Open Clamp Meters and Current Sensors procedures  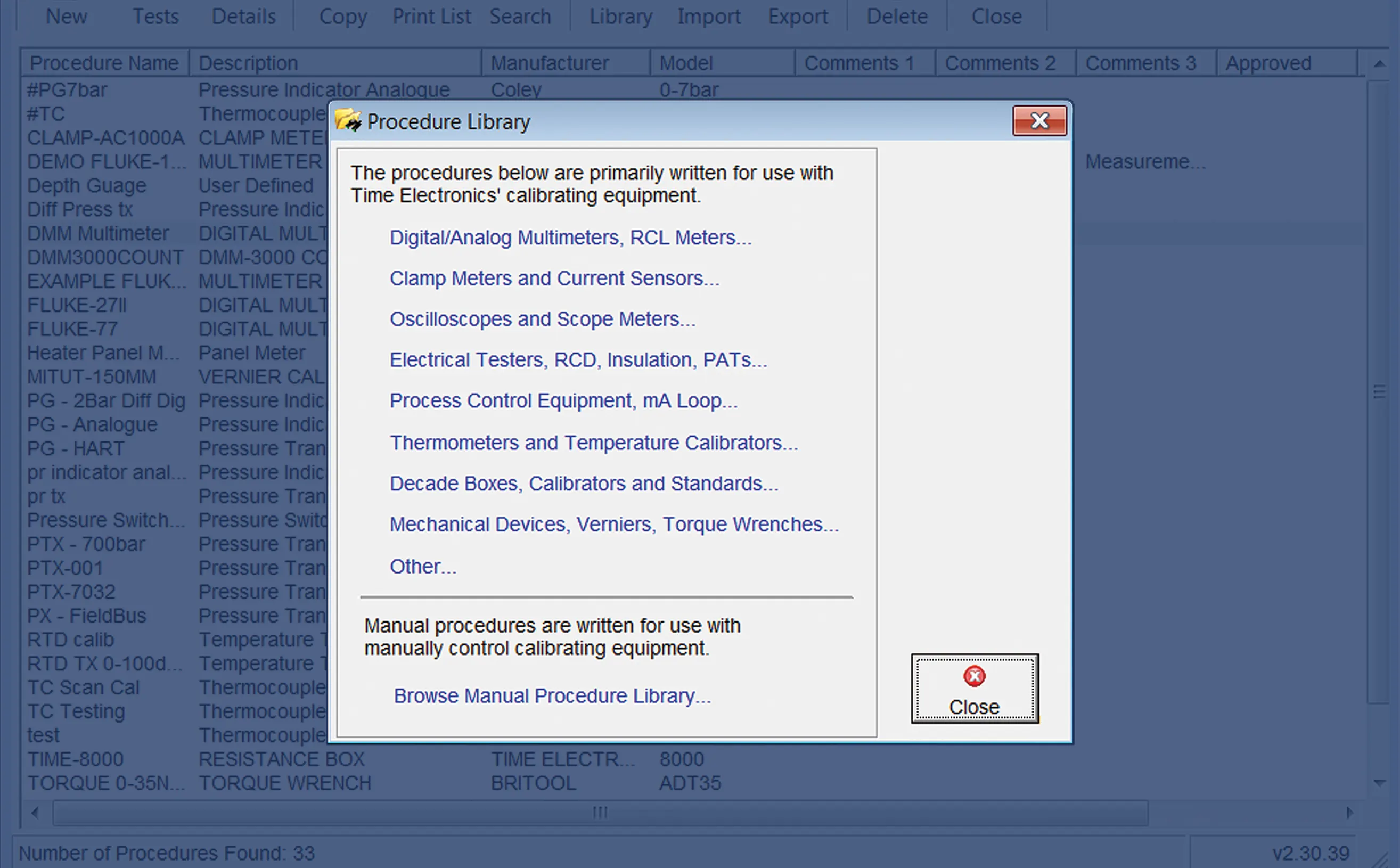(554, 278)
